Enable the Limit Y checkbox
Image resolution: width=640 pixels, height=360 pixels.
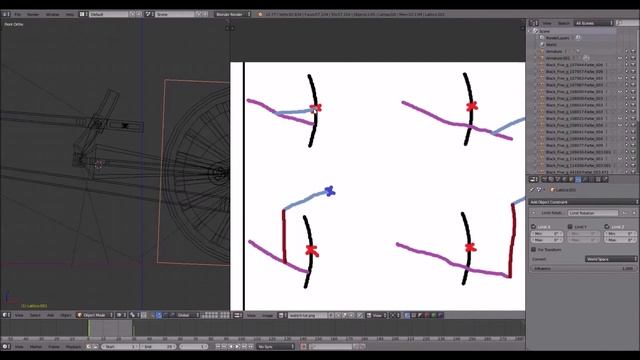point(570,227)
